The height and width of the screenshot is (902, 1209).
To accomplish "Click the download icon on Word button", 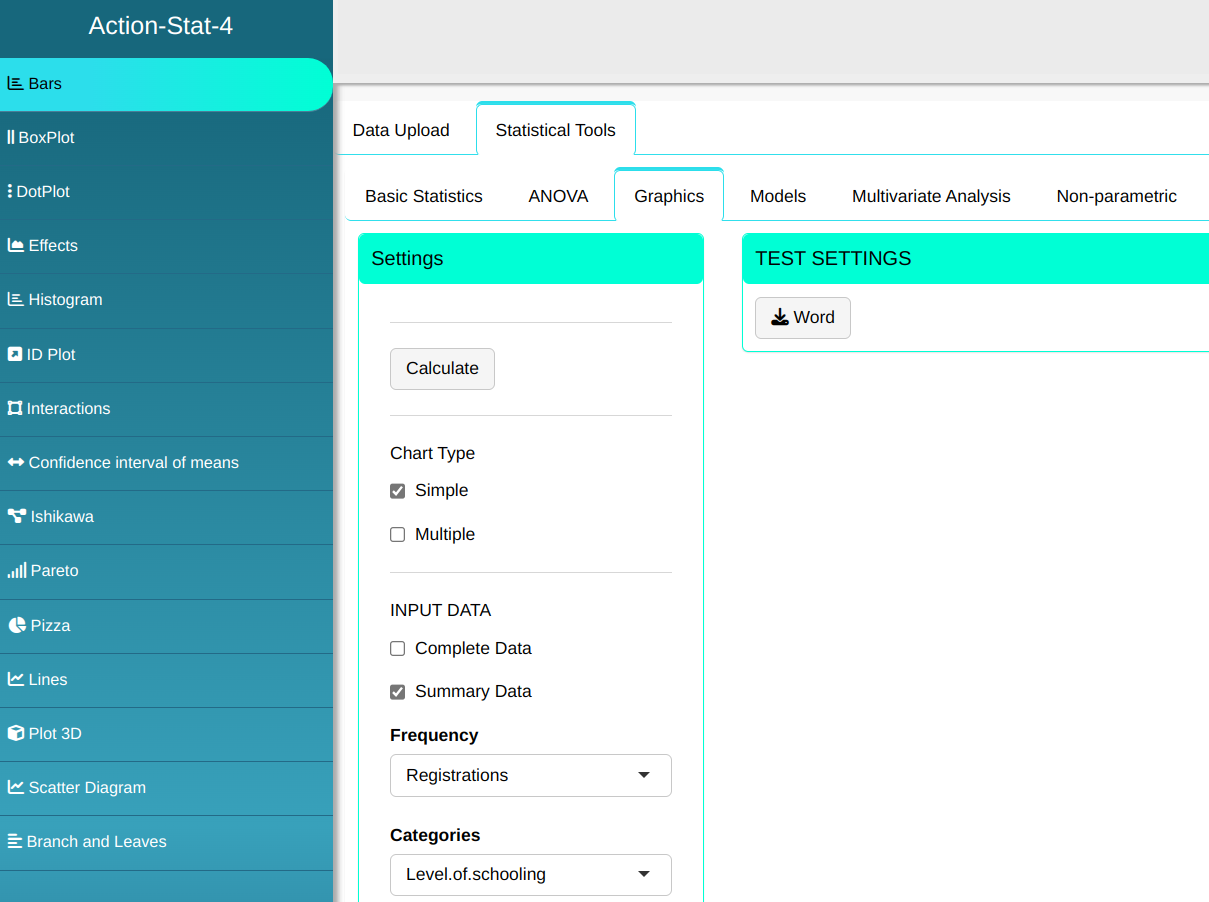I will pos(780,317).
